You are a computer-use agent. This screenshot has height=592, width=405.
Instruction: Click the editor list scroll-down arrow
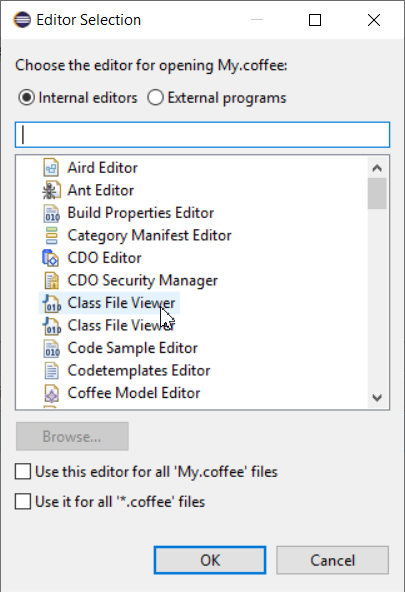[377, 397]
